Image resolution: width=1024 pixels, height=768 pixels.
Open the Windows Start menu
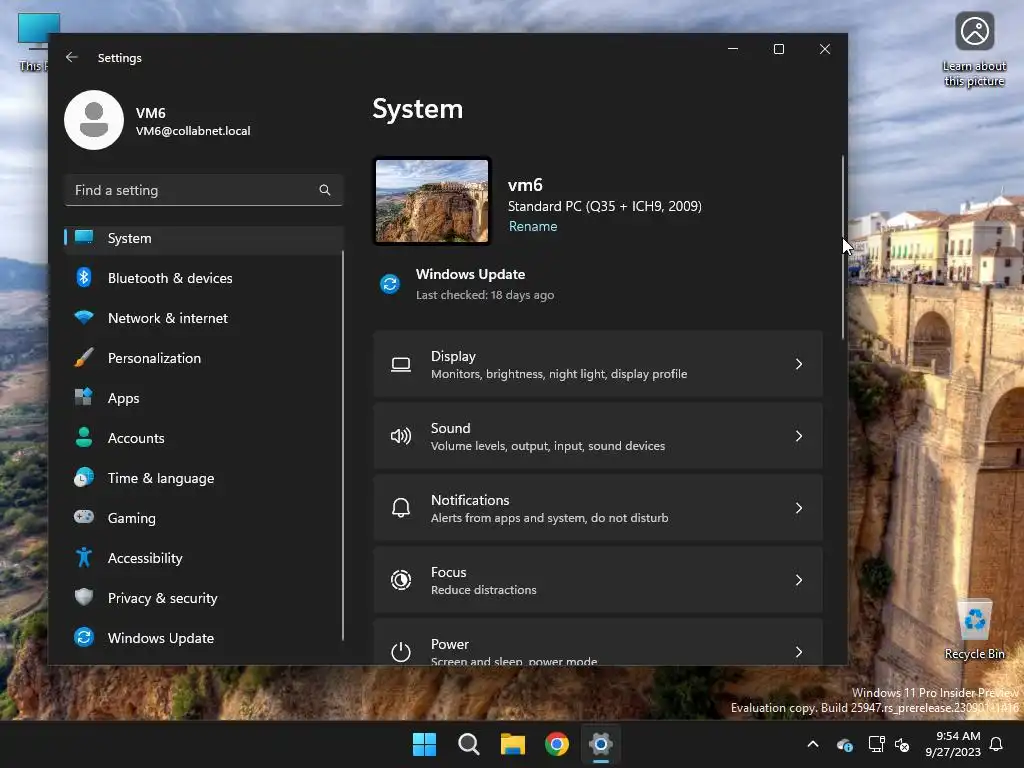(424, 744)
